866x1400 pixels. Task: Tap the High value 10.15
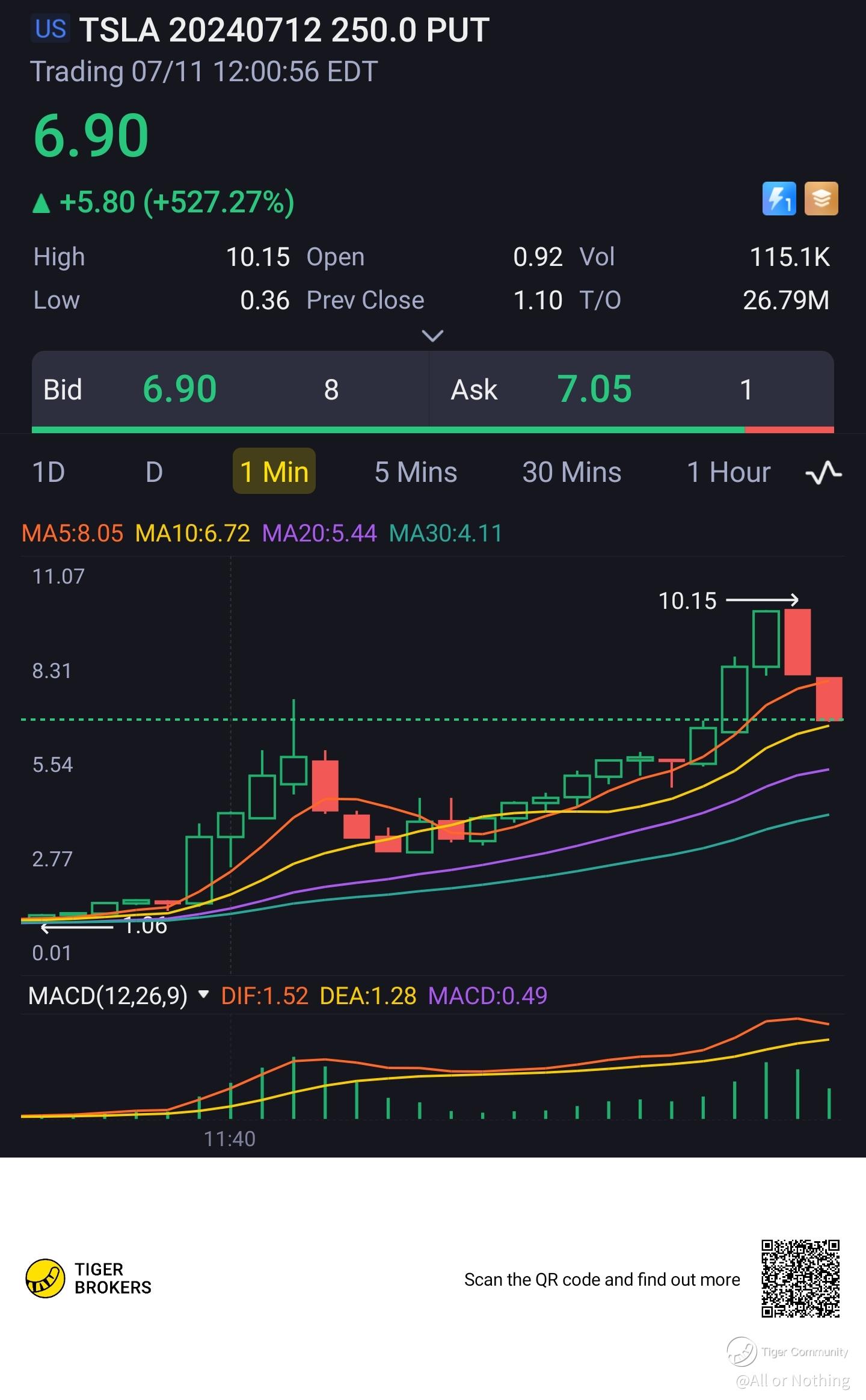258,257
